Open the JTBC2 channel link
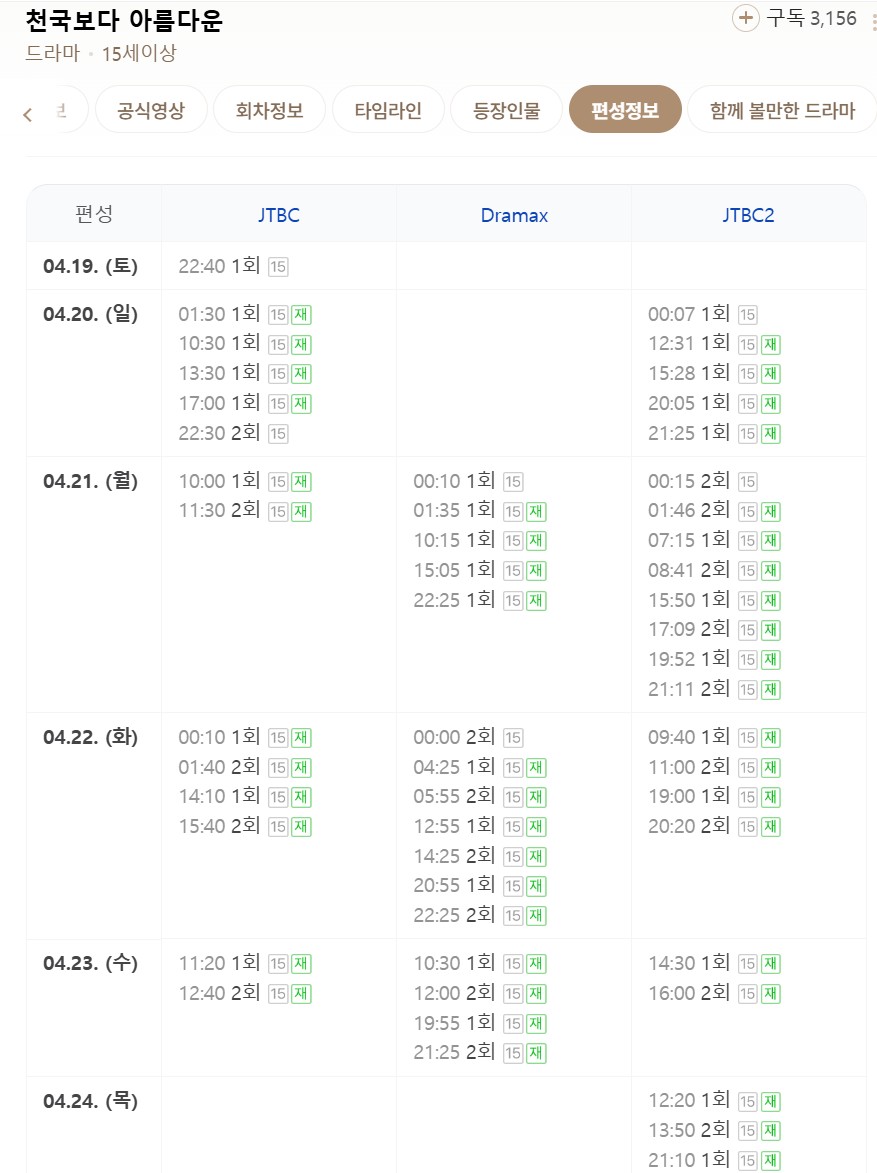Image resolution: width=877 pixels, height=1173 pixels. [748, 215]
